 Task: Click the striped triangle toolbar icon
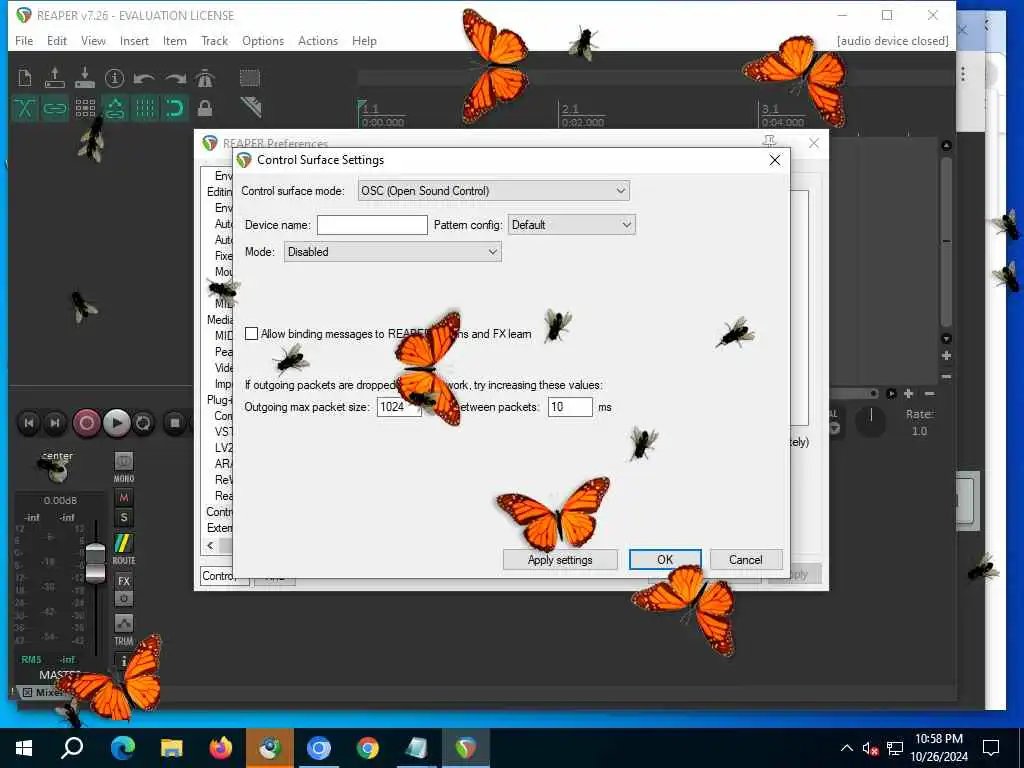coord(251,107)
